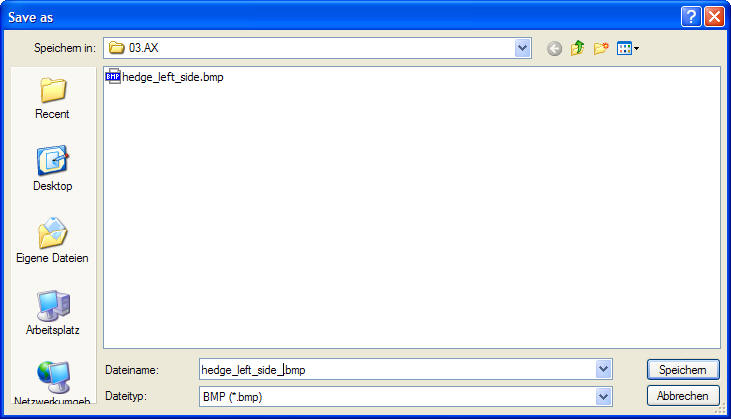Click the 03.AX folder combo box
The width and height of the screenshot is (731, 419).
[x=317, y=48]
